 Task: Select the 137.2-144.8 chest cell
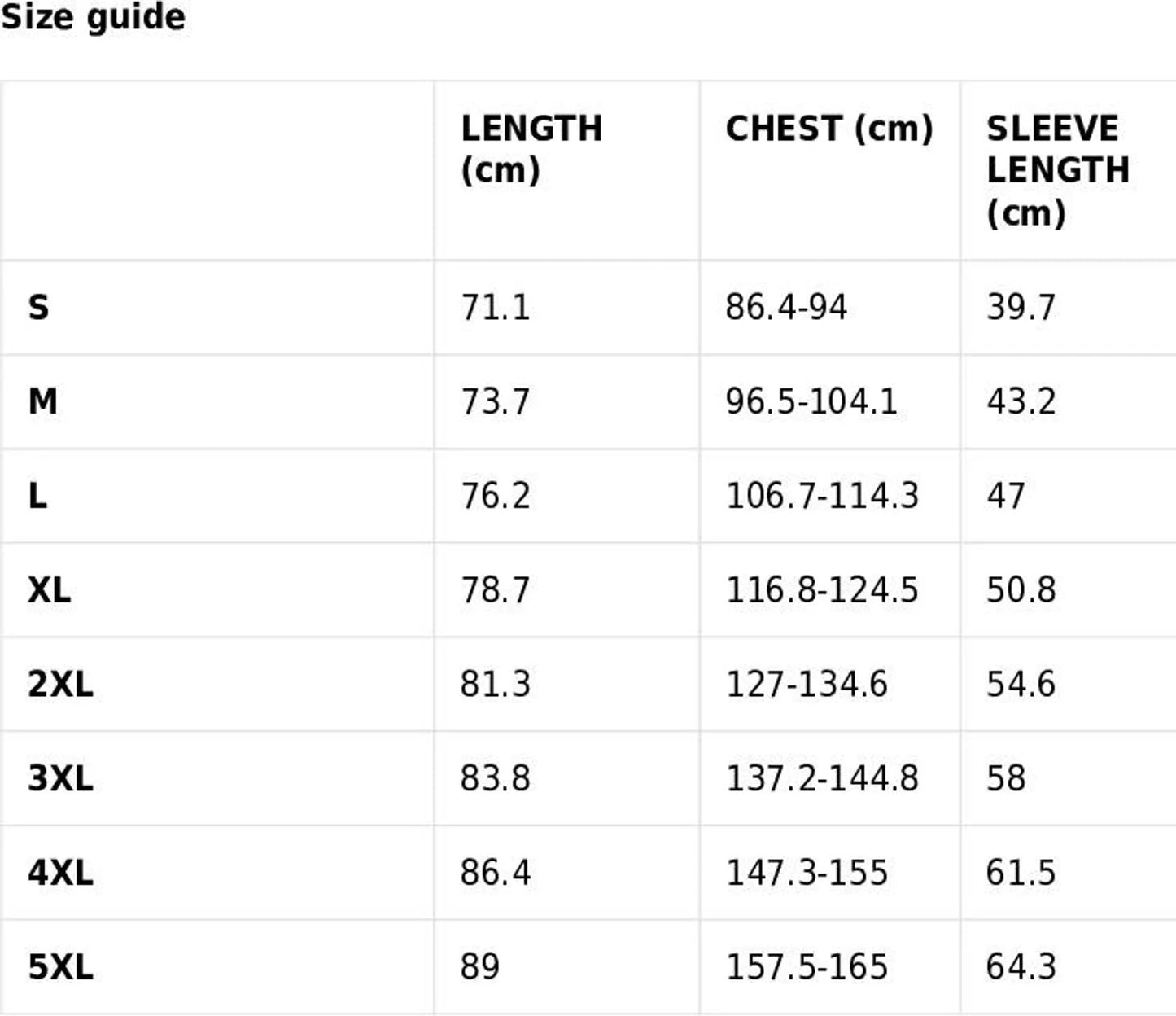coord(821,778)
